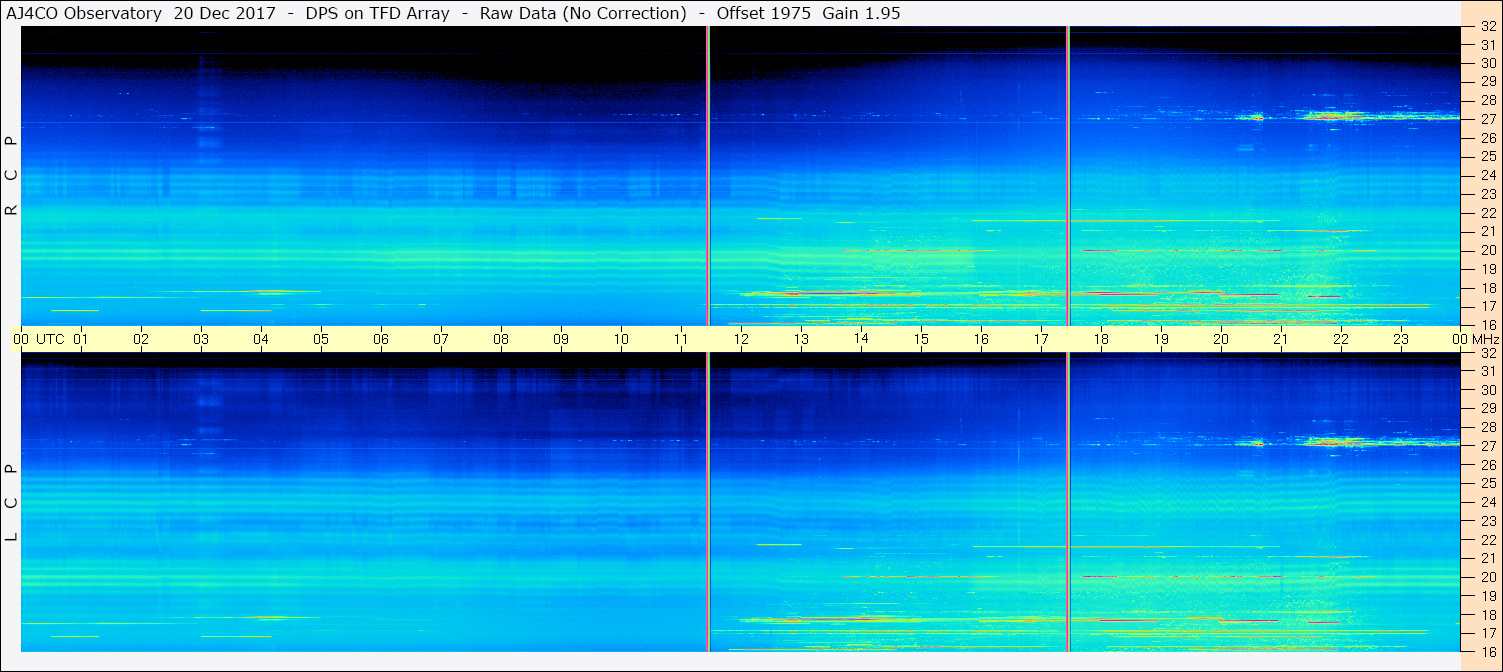Click the 21 hour label on time axis
The width and height of the screenshot is (1503, 672).
point(1281,339)
